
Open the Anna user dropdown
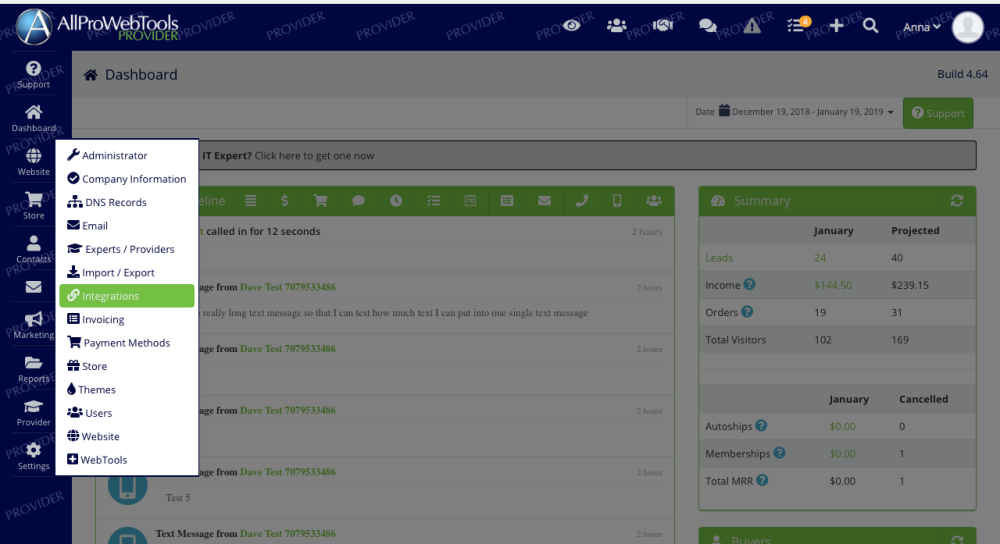click(x=922, y=27)
